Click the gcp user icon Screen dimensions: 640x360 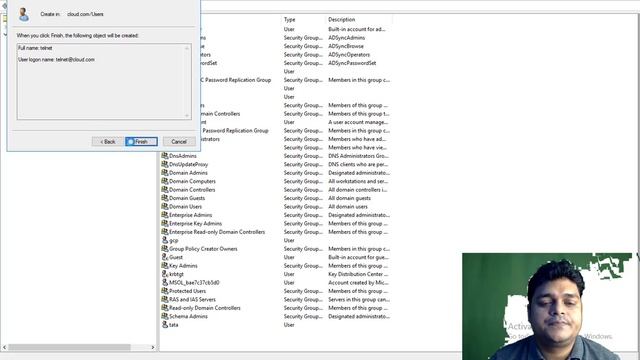(x=165, y=240)
